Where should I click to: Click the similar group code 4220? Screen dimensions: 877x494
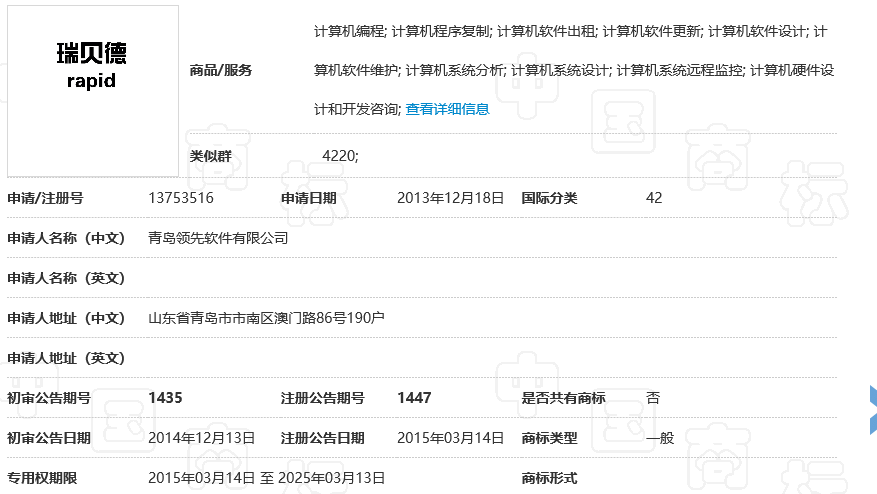point(340,156)
